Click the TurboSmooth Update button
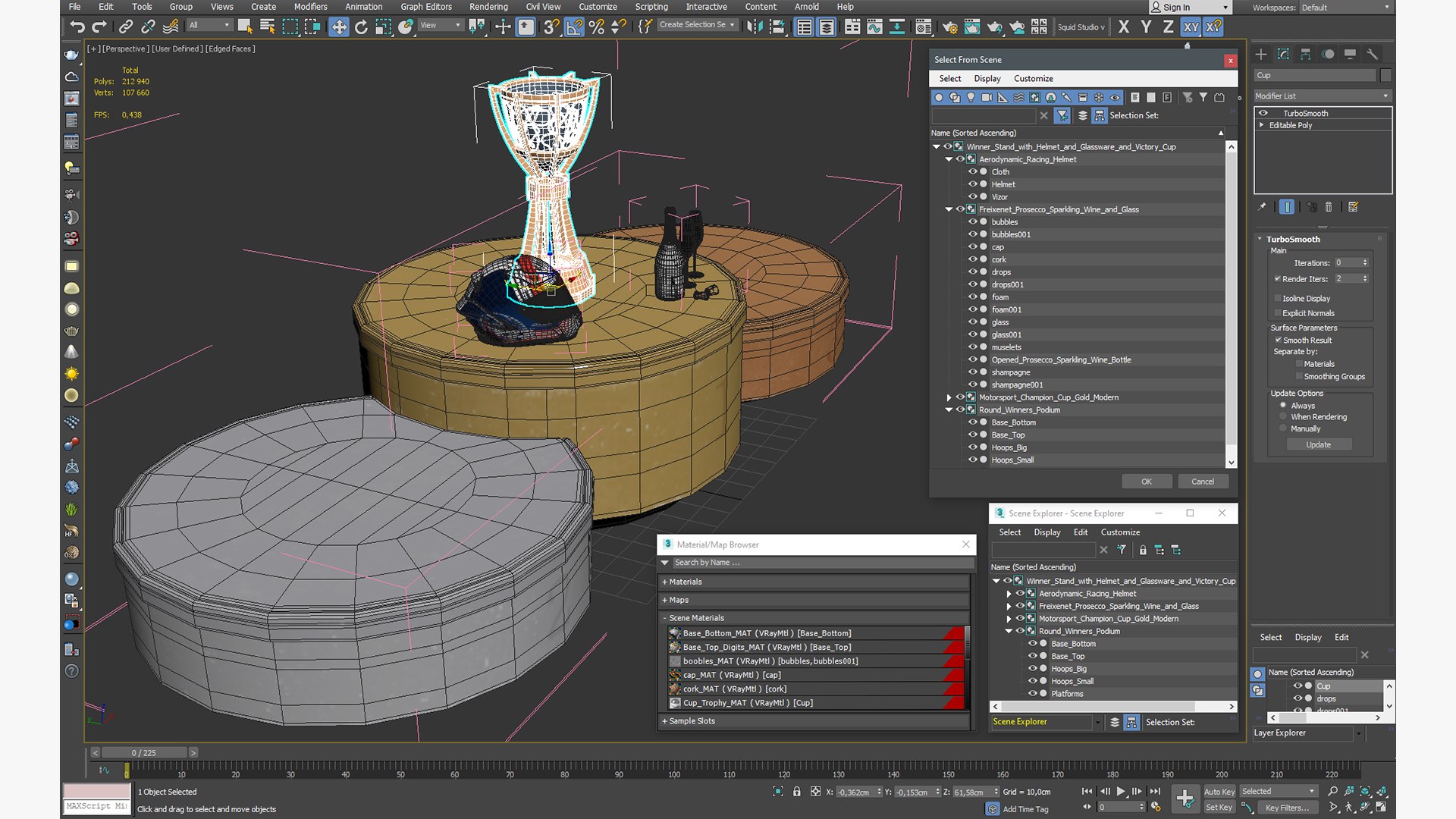 (x=1318, y=444)
